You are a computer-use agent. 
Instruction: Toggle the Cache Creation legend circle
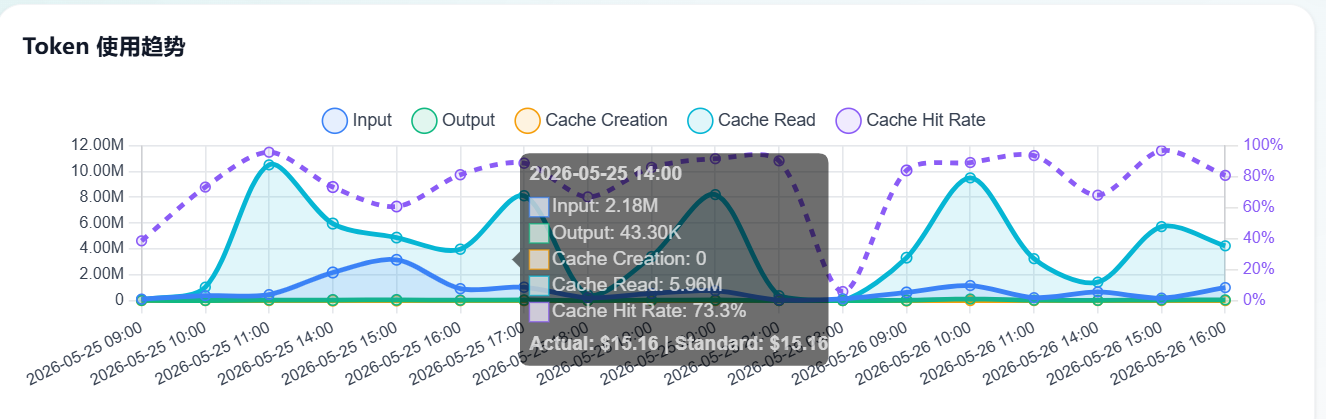527,120
